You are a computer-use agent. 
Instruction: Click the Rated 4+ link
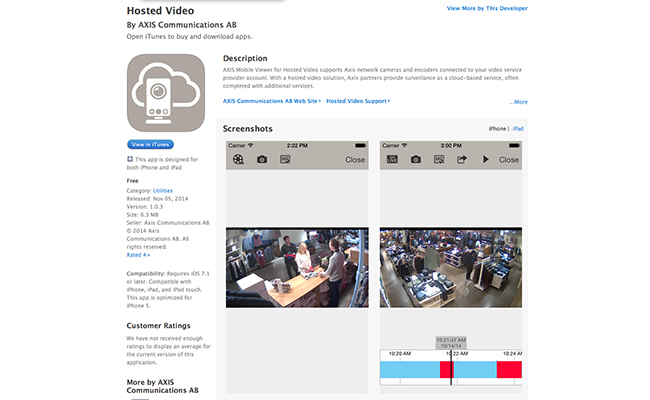pos(139,255)
